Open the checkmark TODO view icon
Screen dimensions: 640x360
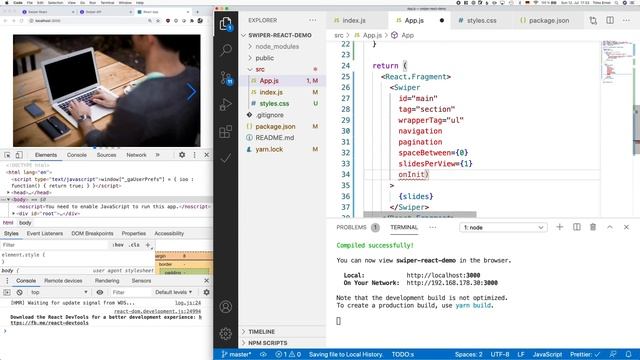[x=226, y=158]
